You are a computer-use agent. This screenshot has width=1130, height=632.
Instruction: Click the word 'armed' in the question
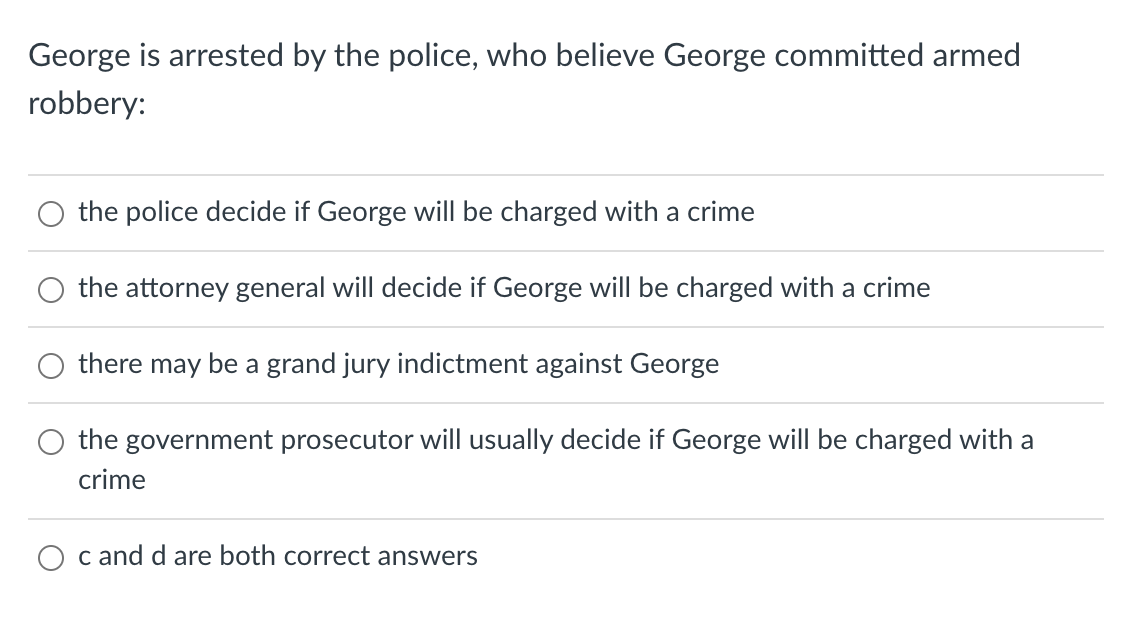[976, 56]
